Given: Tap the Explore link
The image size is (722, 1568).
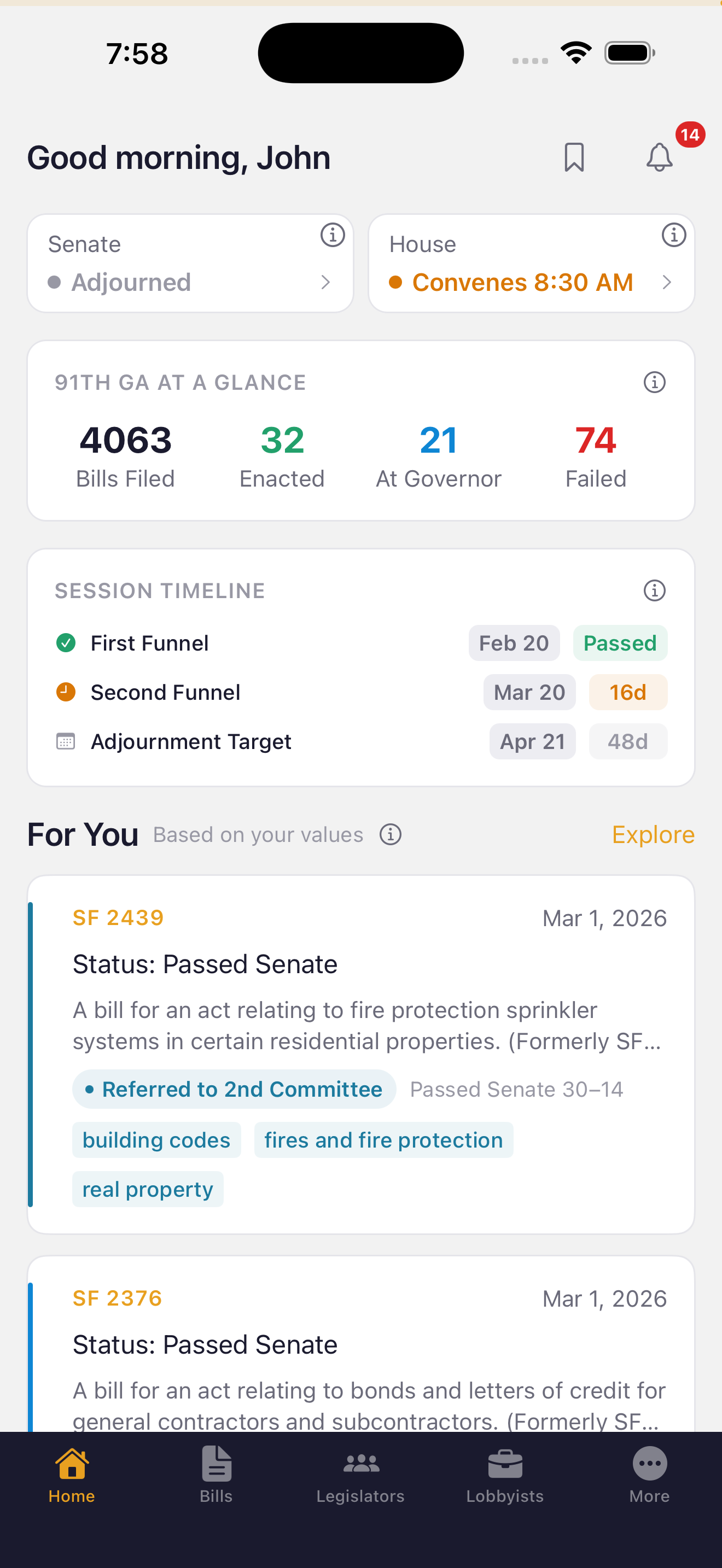Looking at the screenshot, I should pyautogui.click(x=653, y=834).
